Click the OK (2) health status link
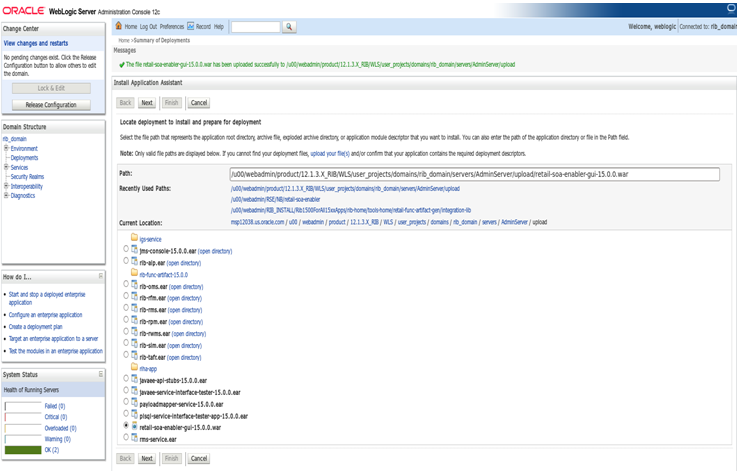737x472 pixels. (52, 450)
